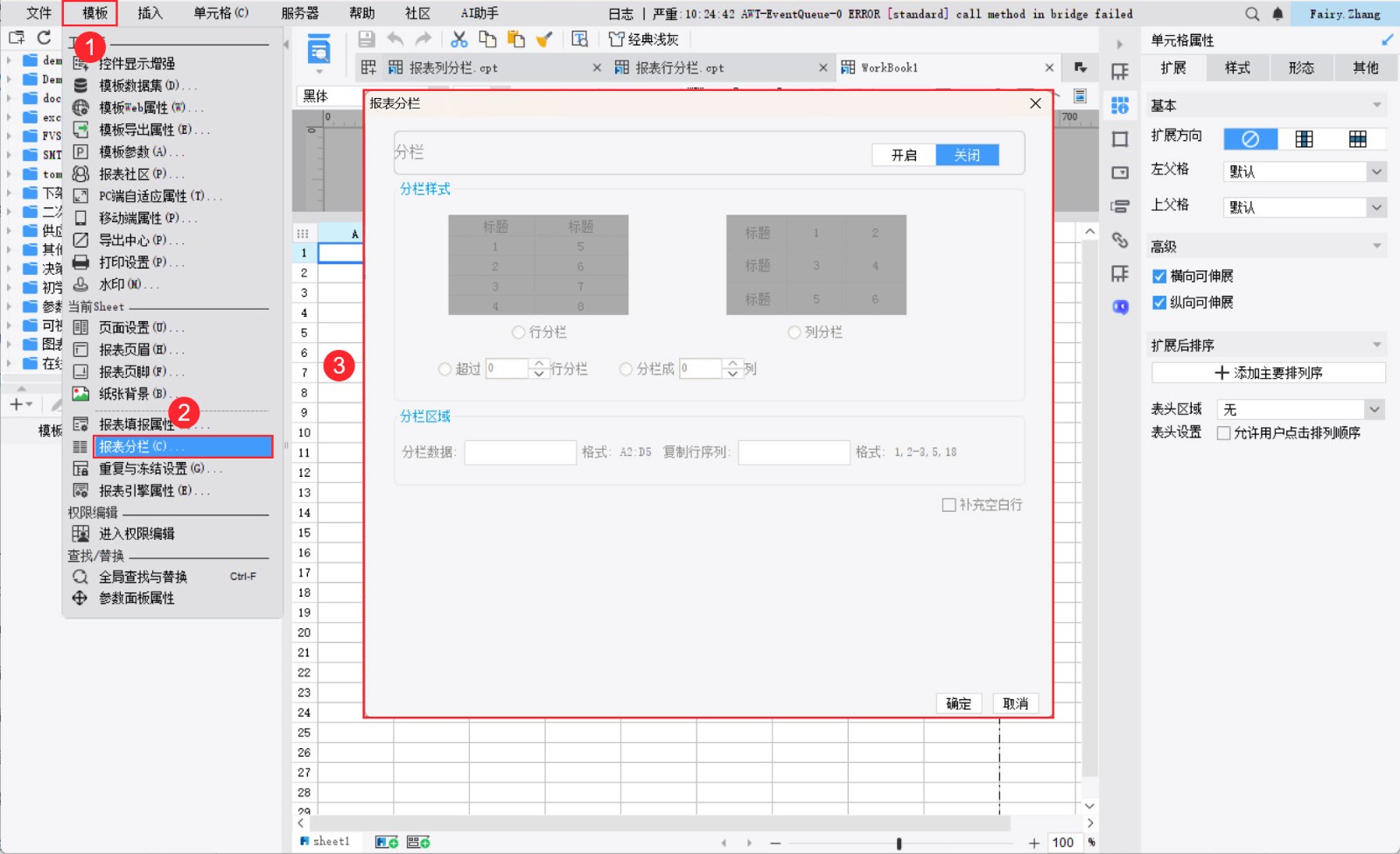Click the 分栏成 column count stepper
Viewport: 1400px width, 854px height.
point(733,368)
